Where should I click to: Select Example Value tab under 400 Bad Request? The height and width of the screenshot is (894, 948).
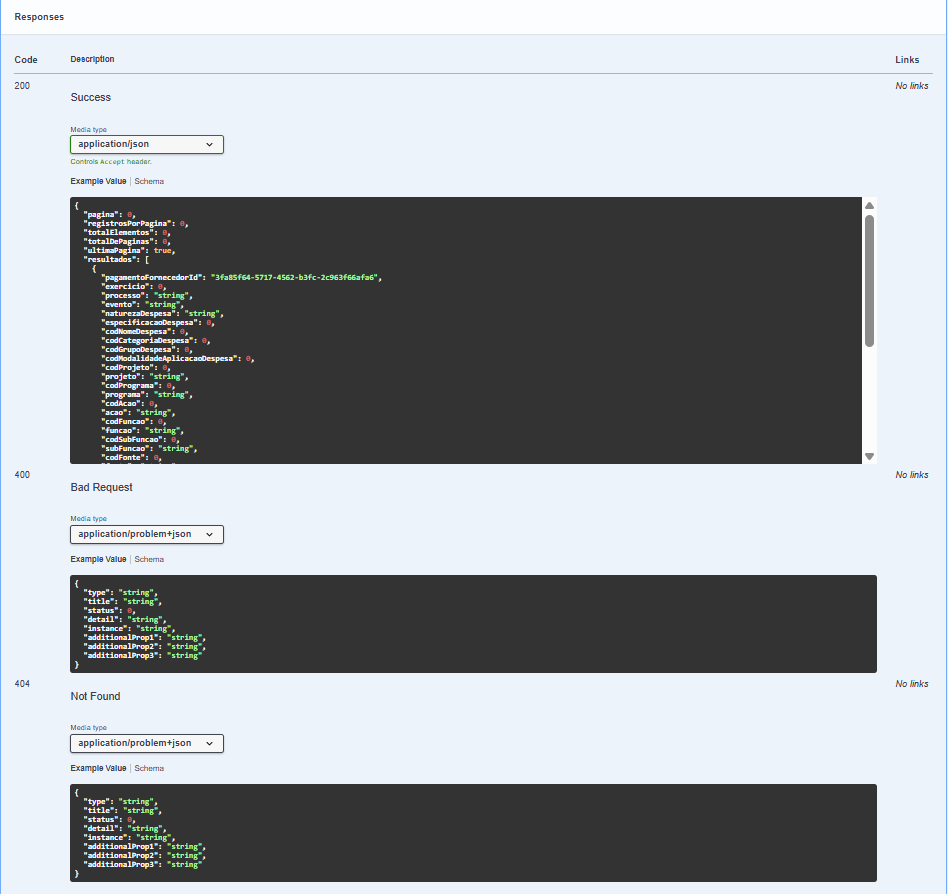point(99,559)
